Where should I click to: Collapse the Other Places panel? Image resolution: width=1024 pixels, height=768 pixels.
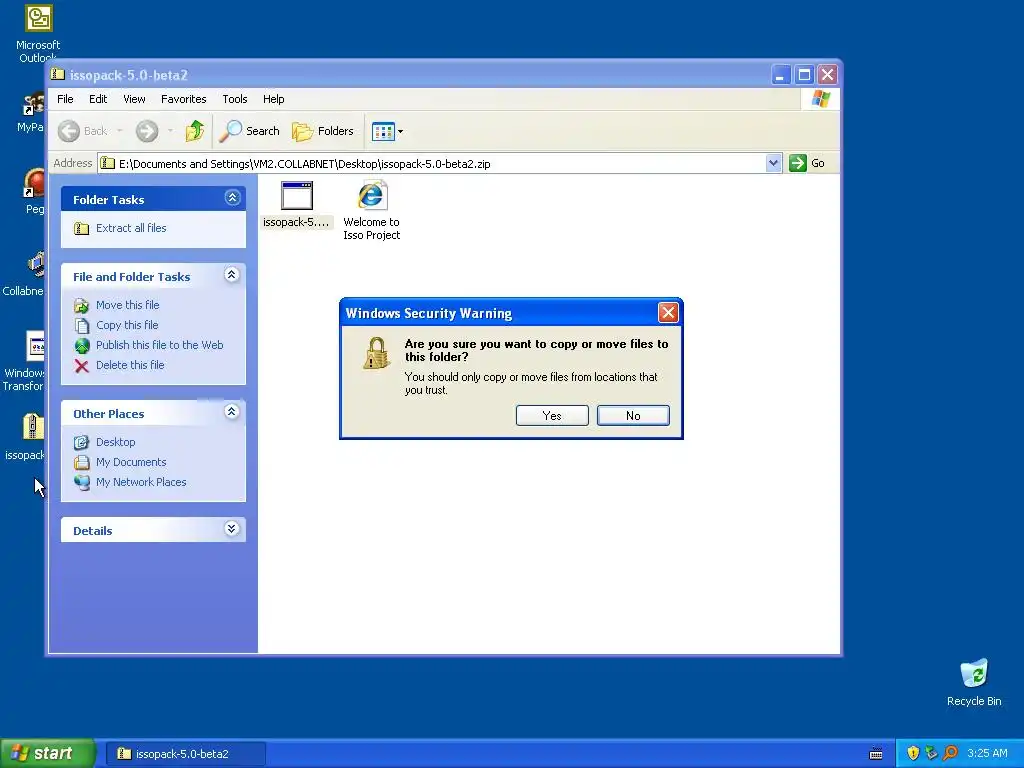(231, 412)
